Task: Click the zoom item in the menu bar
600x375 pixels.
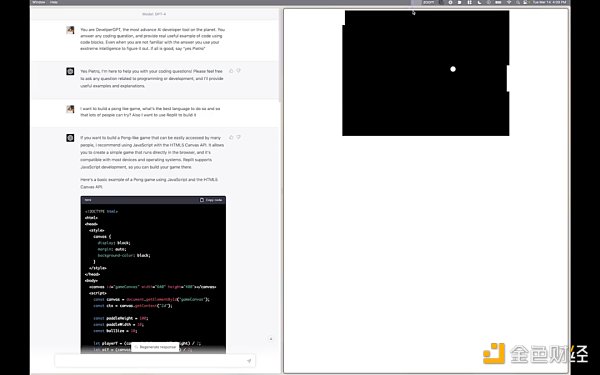Action: [428, 2]
